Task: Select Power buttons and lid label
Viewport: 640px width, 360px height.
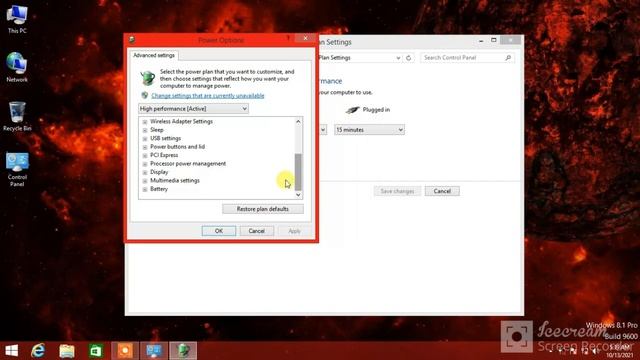Action: pyautogui.click(x=178, y=147)
